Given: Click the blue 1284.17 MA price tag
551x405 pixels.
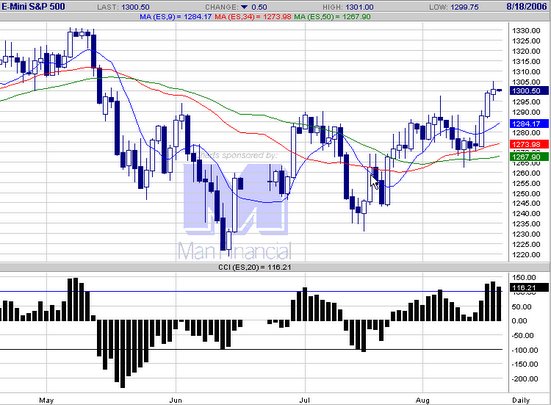Looking at the screenshot, I should pyautogui.click(x=529, y=124).
